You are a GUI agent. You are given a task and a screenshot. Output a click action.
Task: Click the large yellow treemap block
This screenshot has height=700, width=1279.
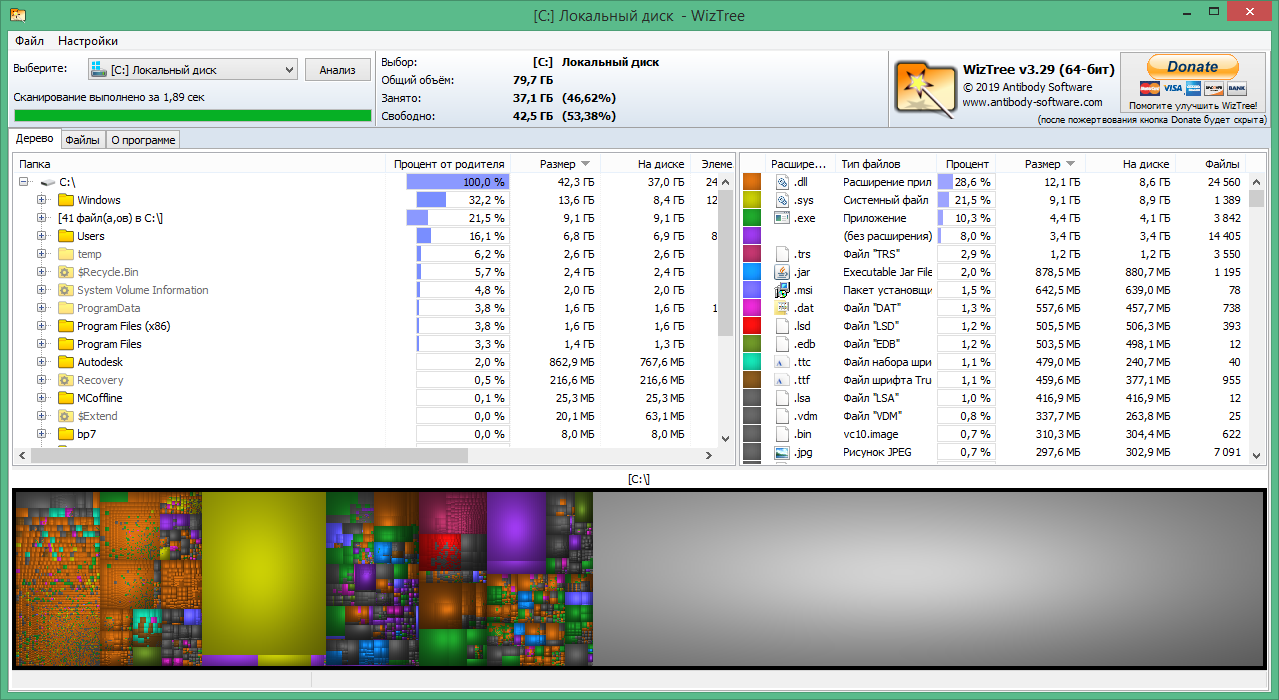pyautogui.click(x=263, y=570)
